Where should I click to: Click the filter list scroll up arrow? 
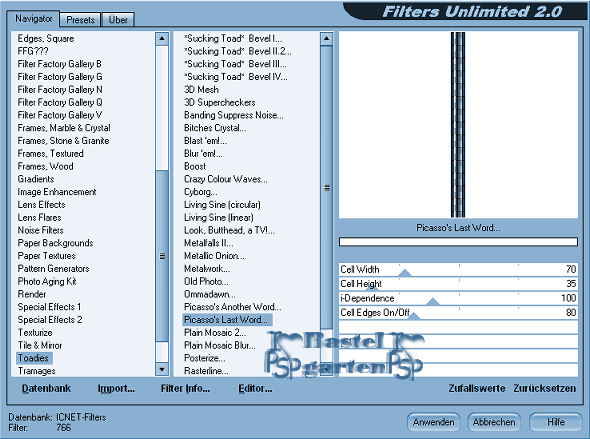[327, 39]
